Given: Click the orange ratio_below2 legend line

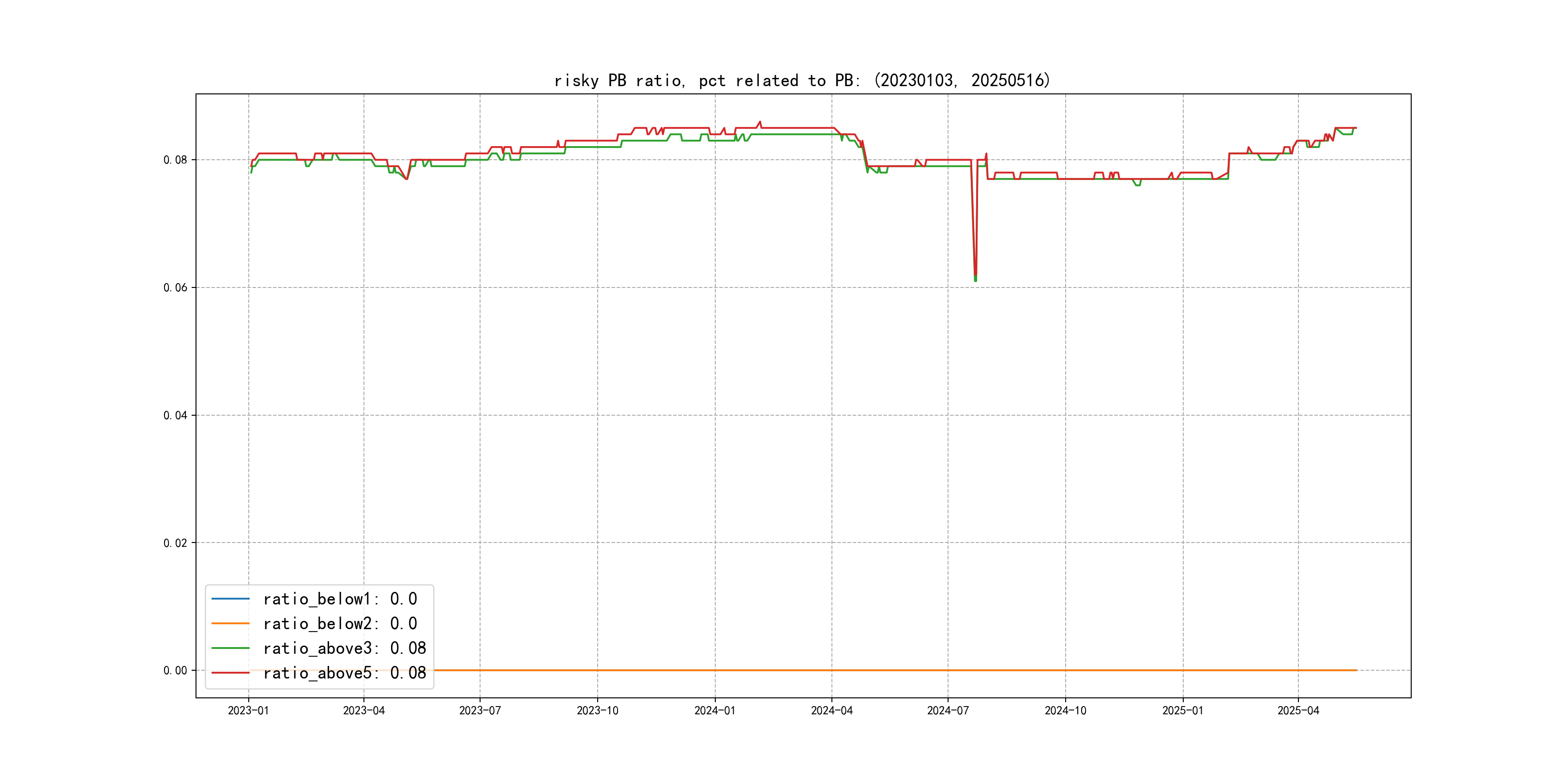Looking at the screenshot, I should pyautogui.click(x=230, y=623).
